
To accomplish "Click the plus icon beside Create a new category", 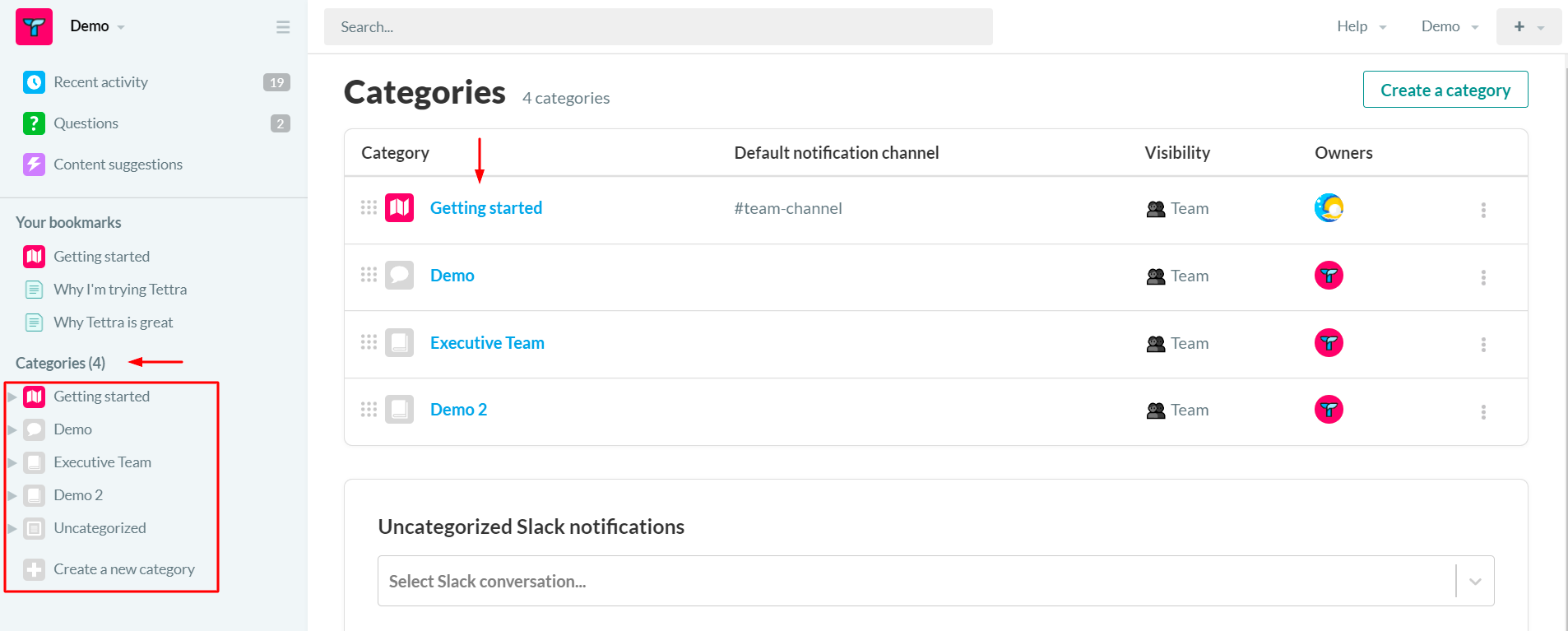I will click(34, 569).
